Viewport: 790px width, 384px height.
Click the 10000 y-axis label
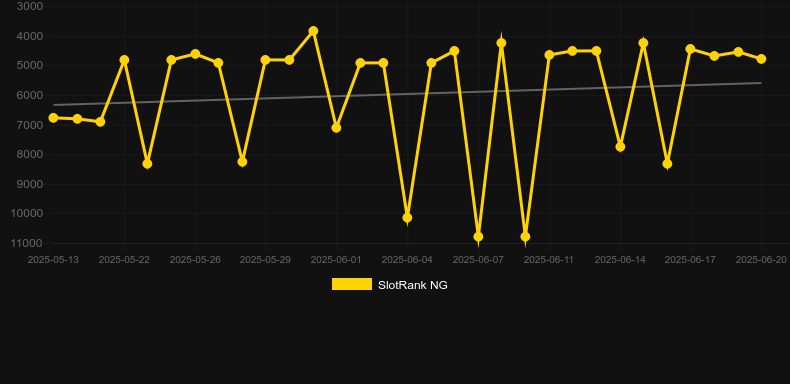click(27, 214)
